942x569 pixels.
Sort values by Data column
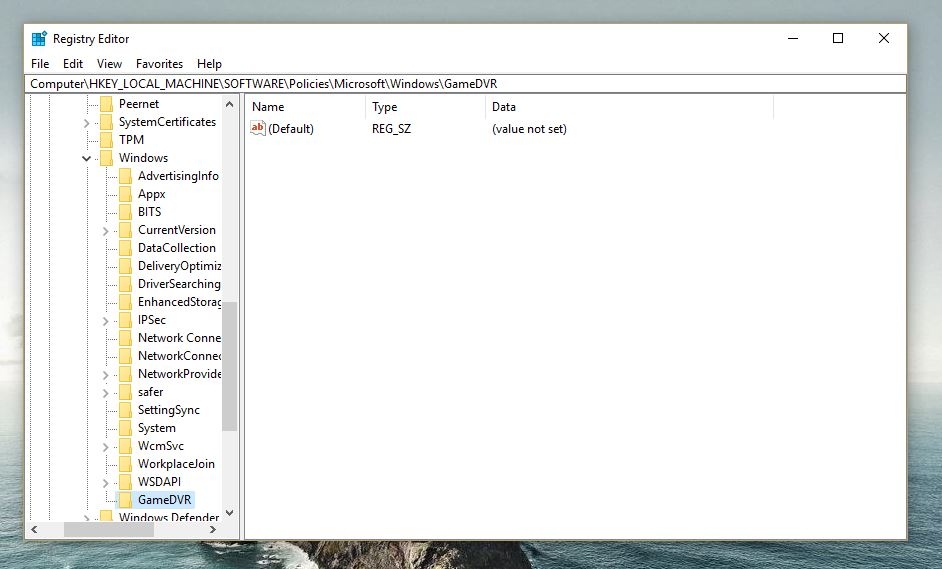(x=630, y=107)
